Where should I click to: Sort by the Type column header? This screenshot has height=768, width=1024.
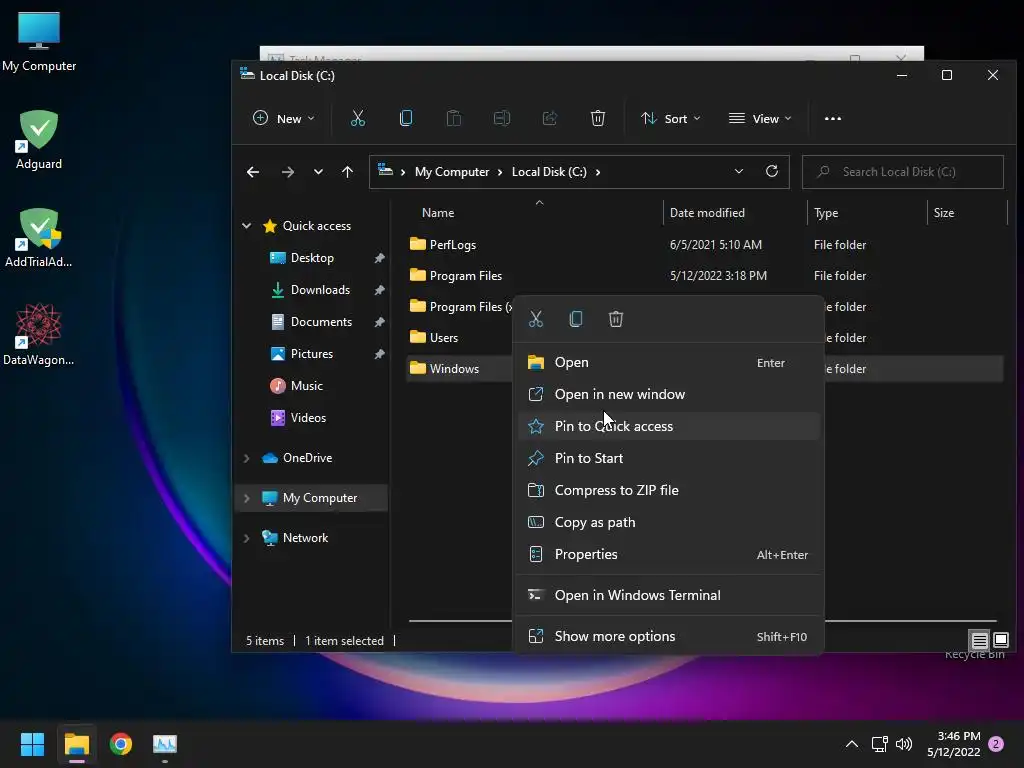826,213
